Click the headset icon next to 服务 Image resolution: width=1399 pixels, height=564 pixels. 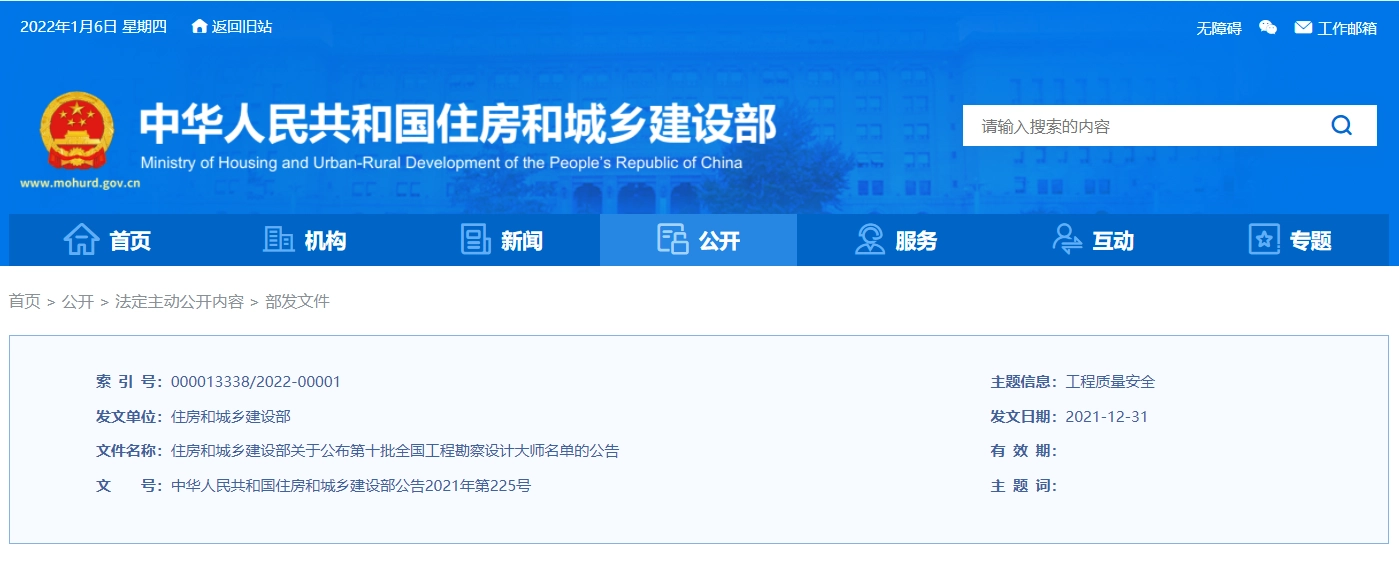(870, 240)
